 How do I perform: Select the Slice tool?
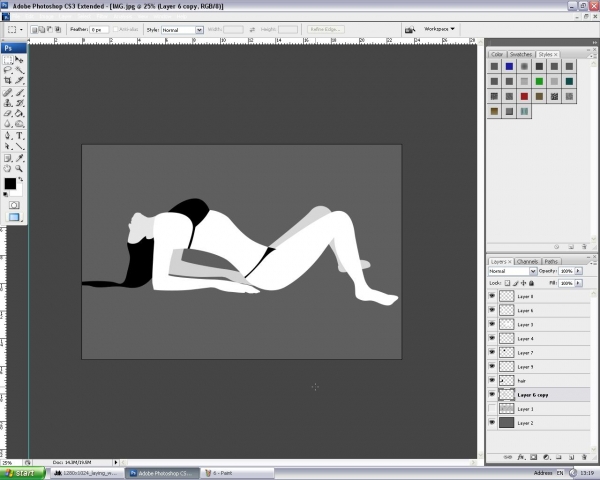coord(19,80)
